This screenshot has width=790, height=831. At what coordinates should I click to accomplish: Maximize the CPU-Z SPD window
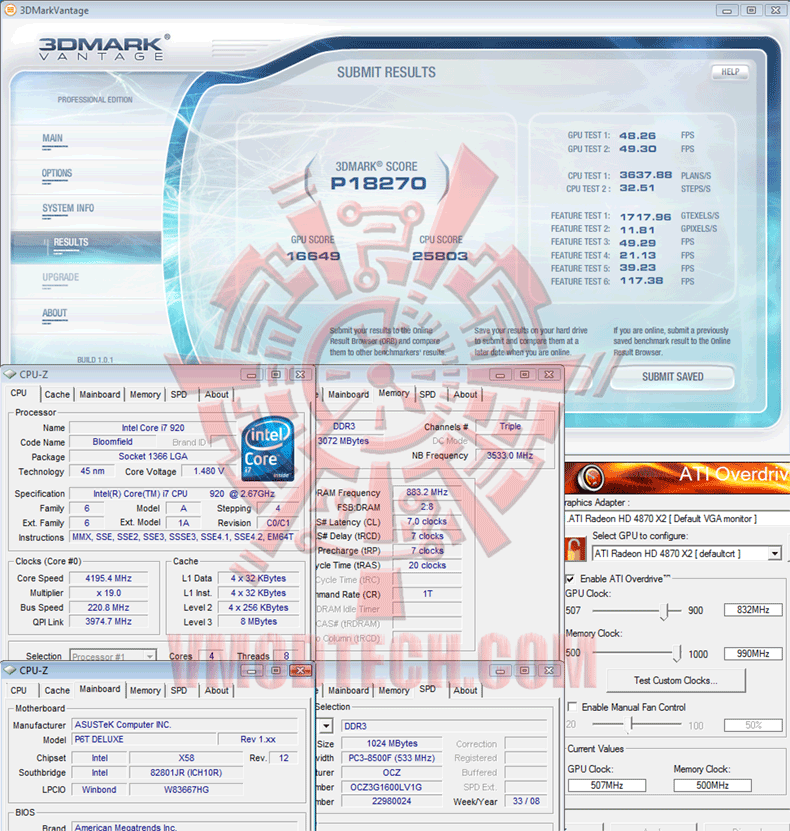[525, 670]
